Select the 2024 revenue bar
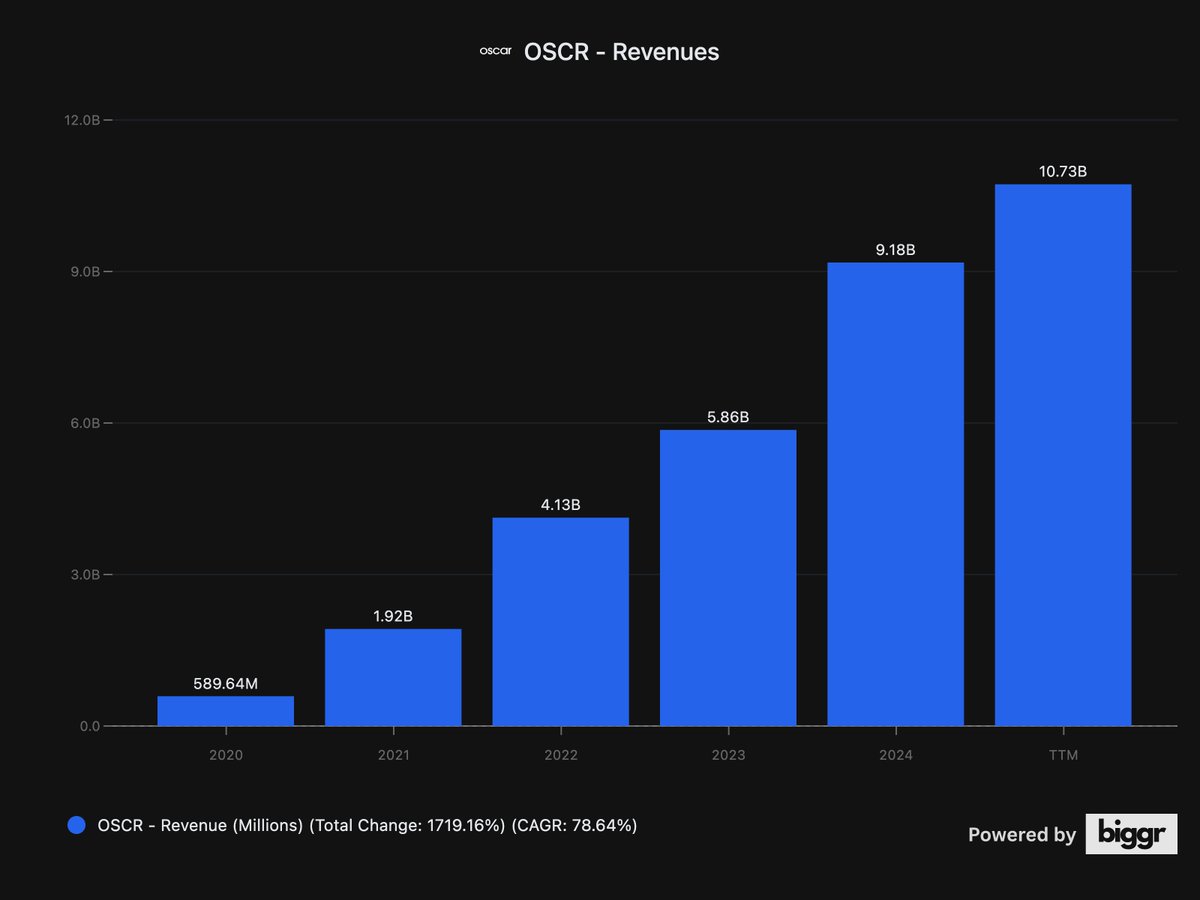This screenshot has height=900, width=1200. point(895,494)
